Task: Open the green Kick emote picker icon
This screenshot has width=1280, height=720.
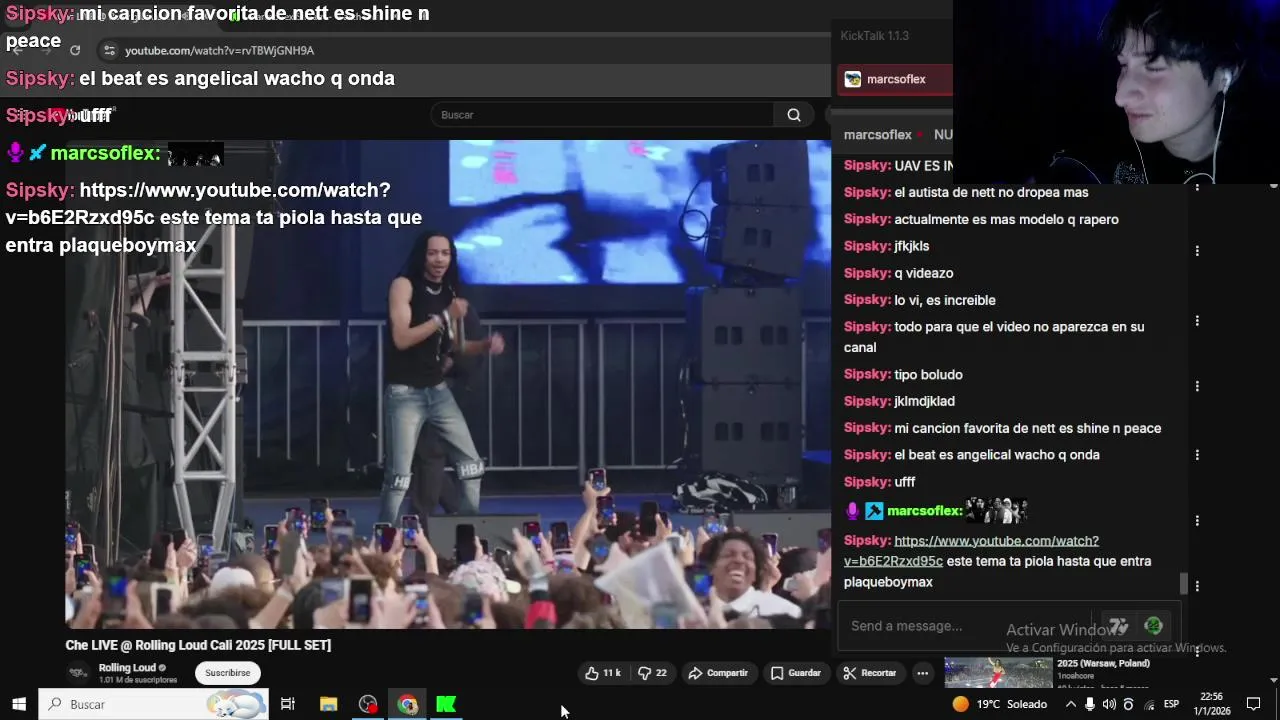Action: coord(1153,626)
